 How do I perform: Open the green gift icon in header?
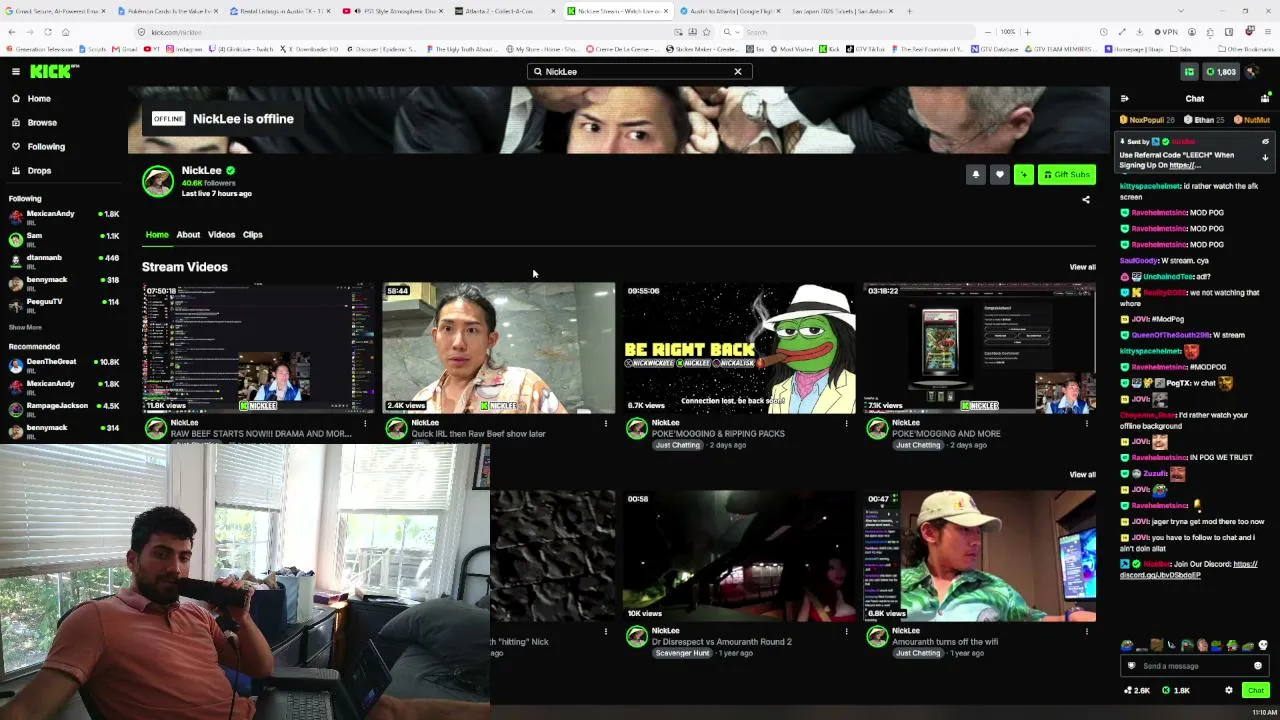1189,72
